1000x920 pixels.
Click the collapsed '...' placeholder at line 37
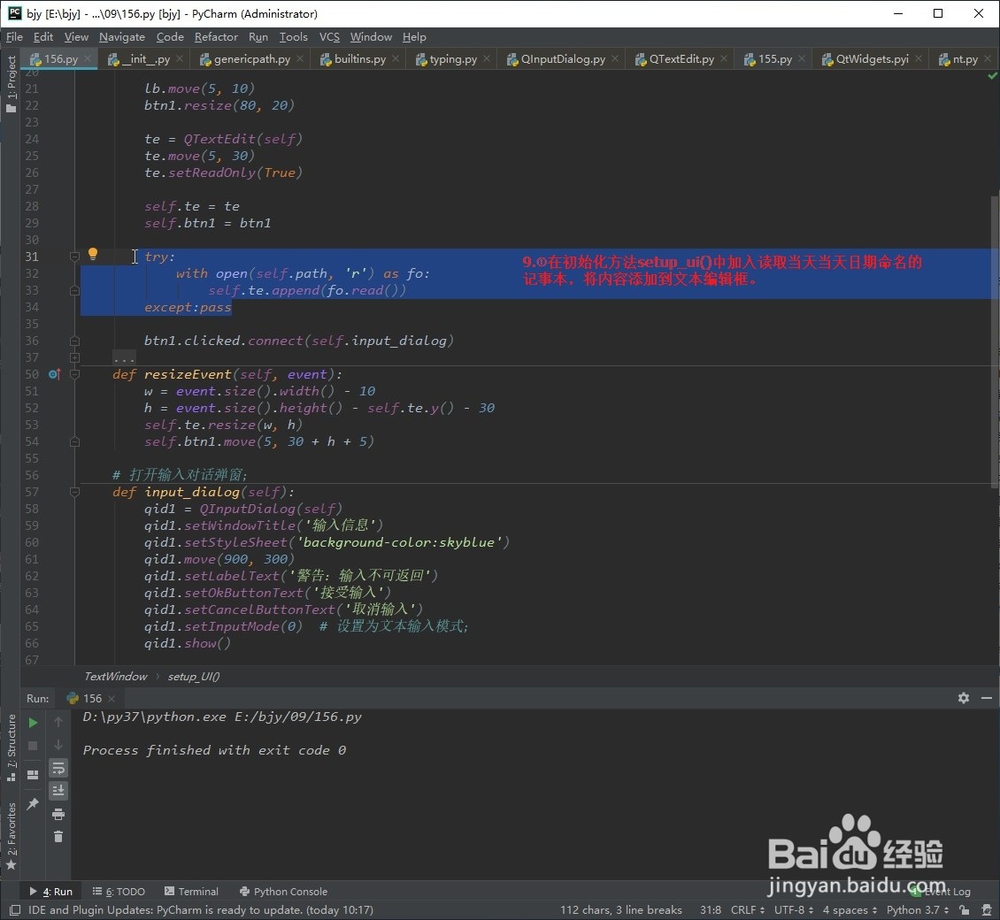124,358
